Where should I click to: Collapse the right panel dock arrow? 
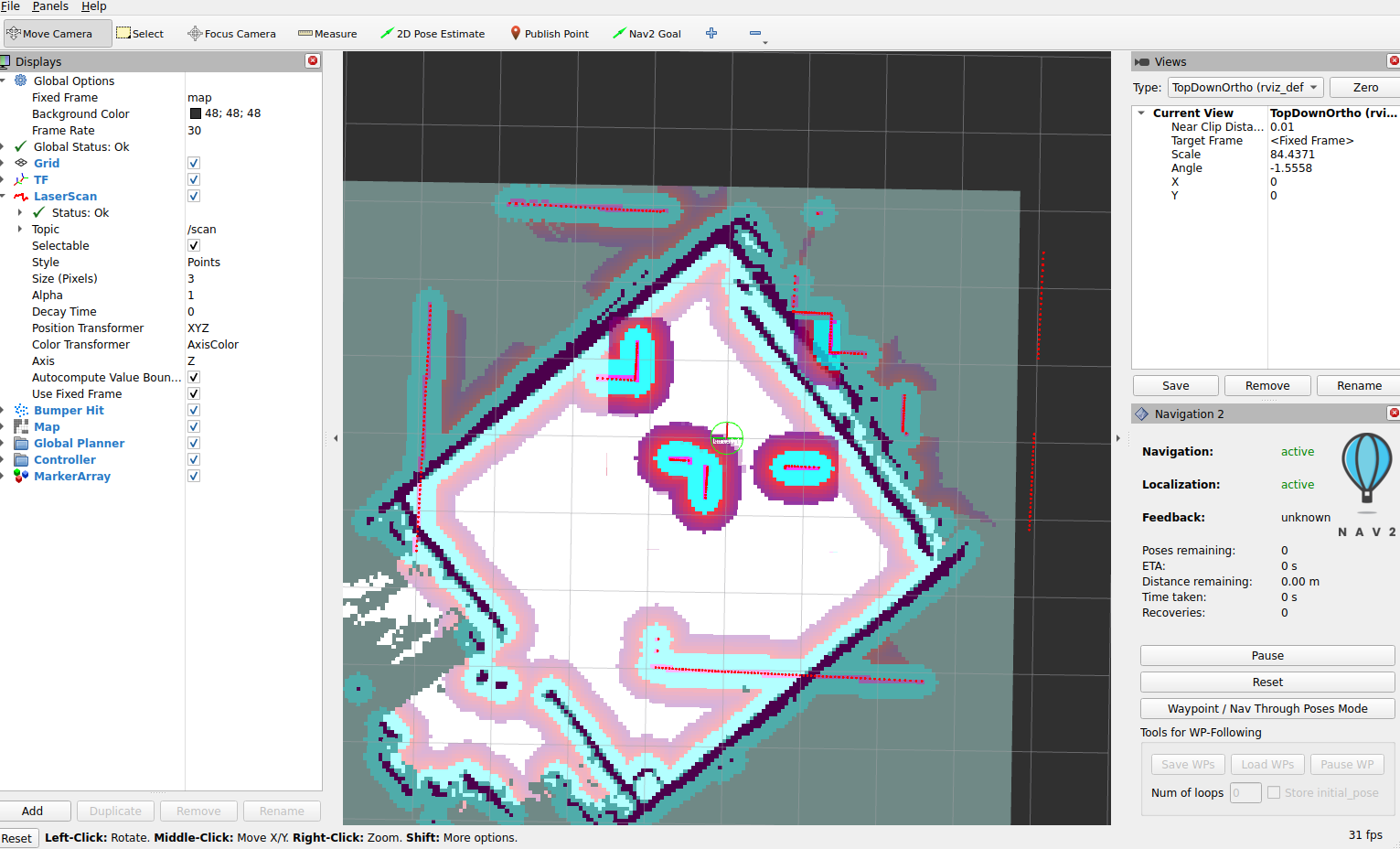[x=1118, y=438]
